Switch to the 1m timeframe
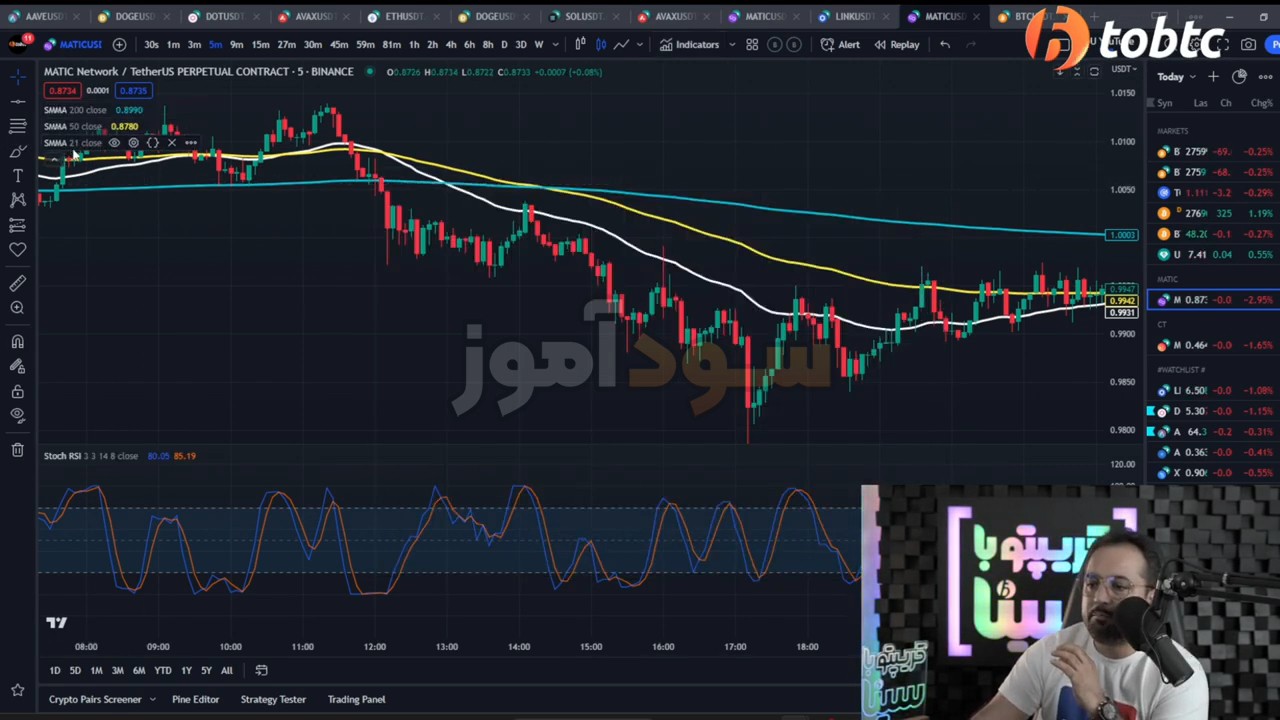The width and height of the screenshot is (1280, 720). [x=173, y=44]
